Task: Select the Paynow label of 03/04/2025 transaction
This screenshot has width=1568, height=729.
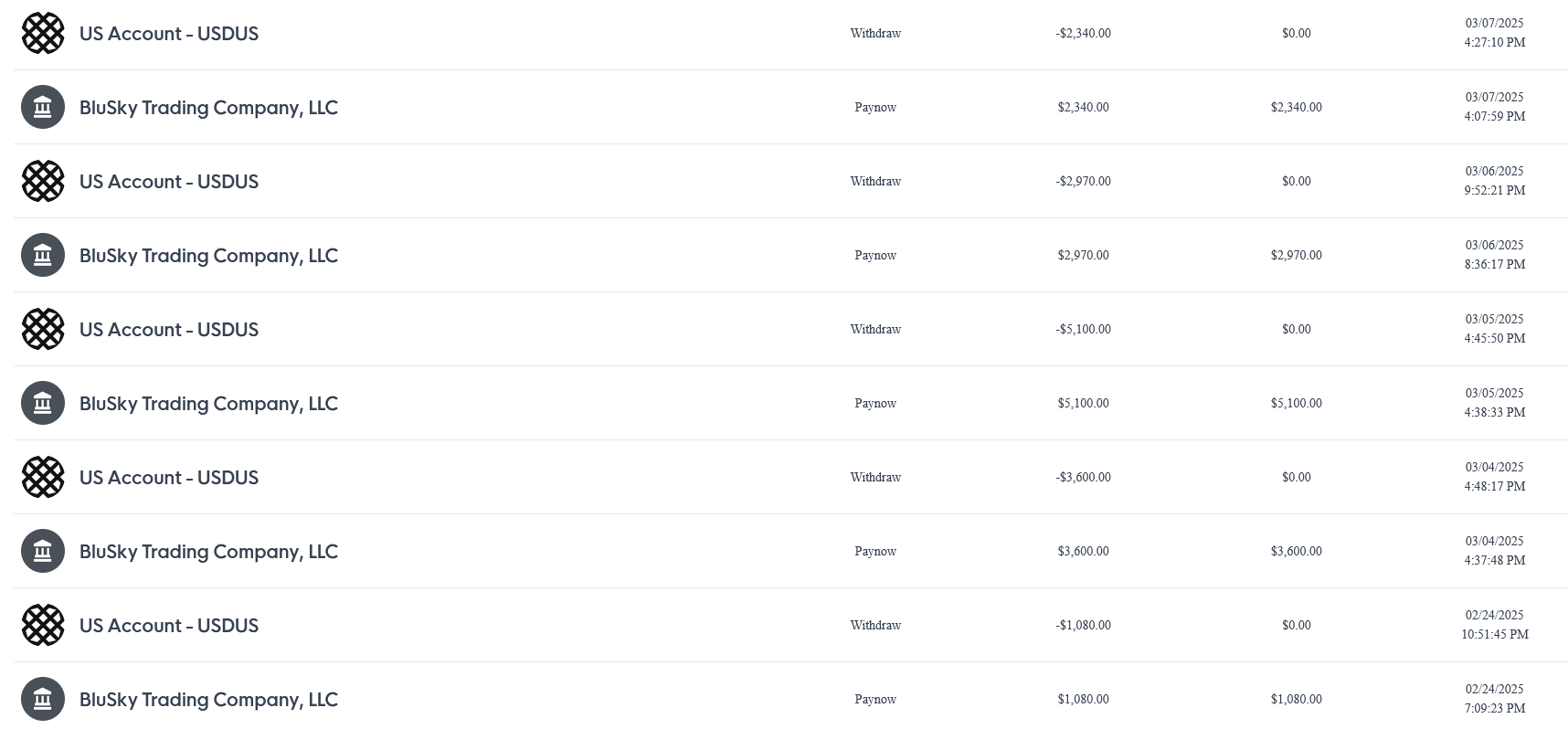Action: pos(875,551)
